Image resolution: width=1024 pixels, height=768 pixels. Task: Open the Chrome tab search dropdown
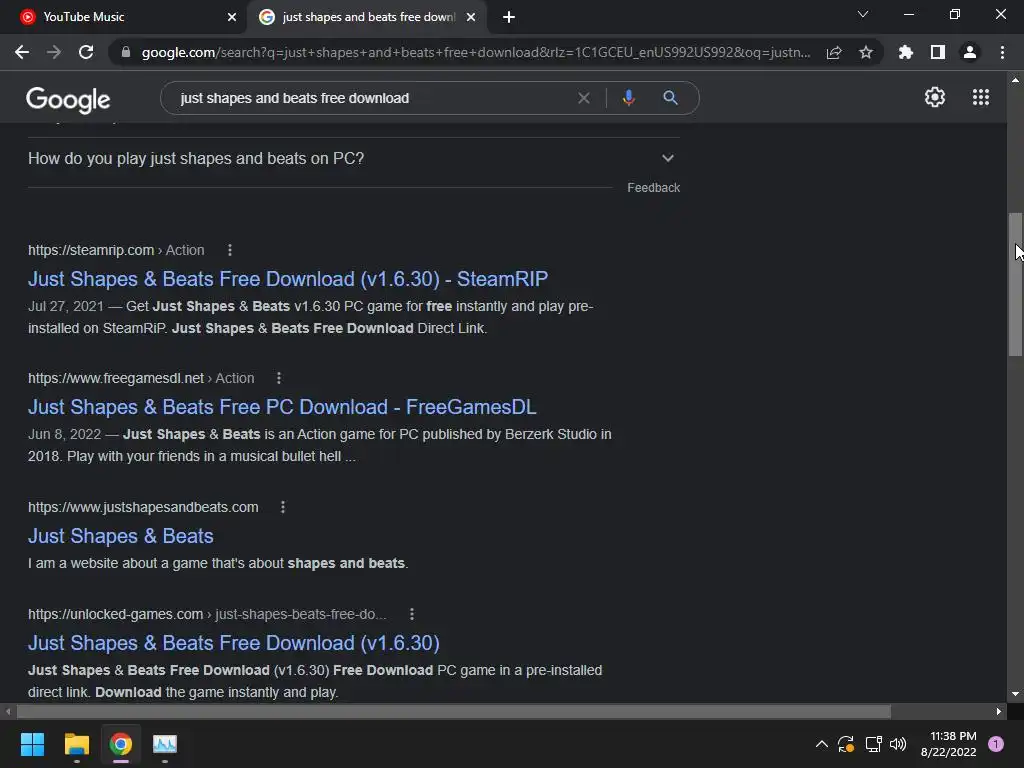coord(863,14)
